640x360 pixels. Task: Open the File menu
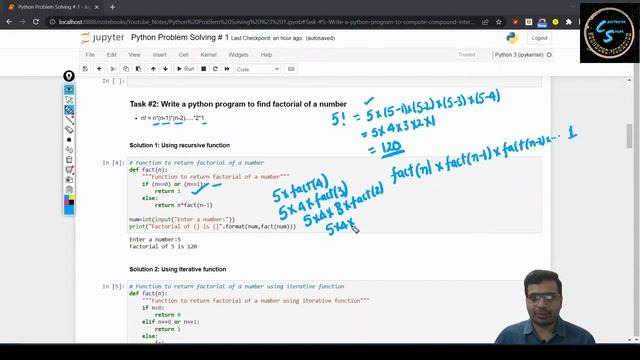(90, 55)
